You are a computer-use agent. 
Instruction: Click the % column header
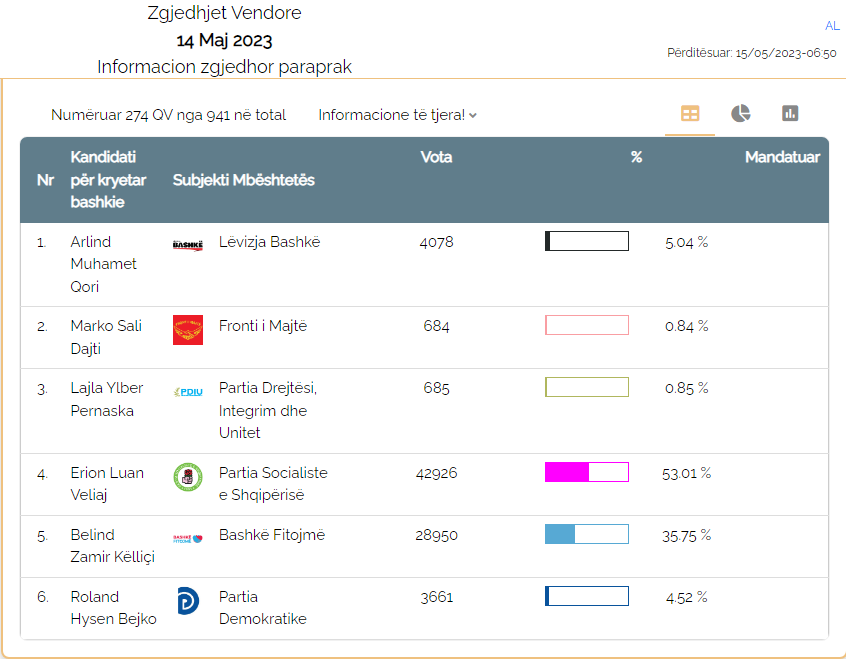point(637,157)
